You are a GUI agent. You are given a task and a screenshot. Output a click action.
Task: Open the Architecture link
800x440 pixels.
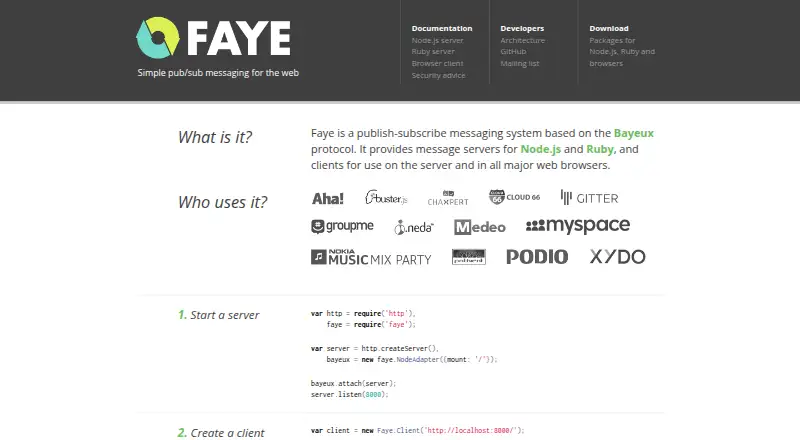(522, 40)
